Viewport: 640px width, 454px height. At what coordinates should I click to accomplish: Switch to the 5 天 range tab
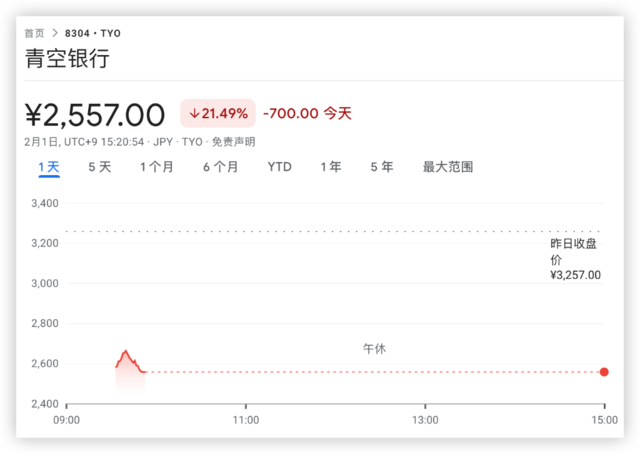(100, 167)
